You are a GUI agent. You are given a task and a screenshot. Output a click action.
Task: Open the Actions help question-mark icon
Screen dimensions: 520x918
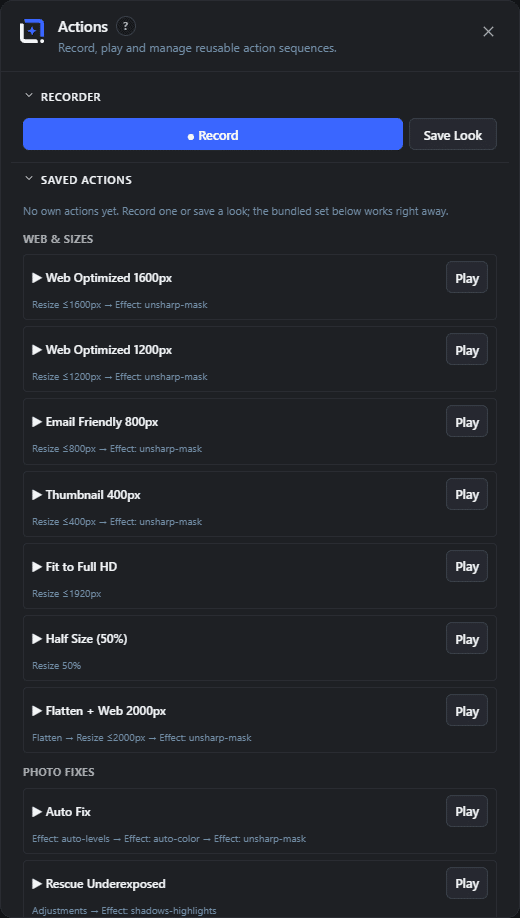tap(126, 26)
